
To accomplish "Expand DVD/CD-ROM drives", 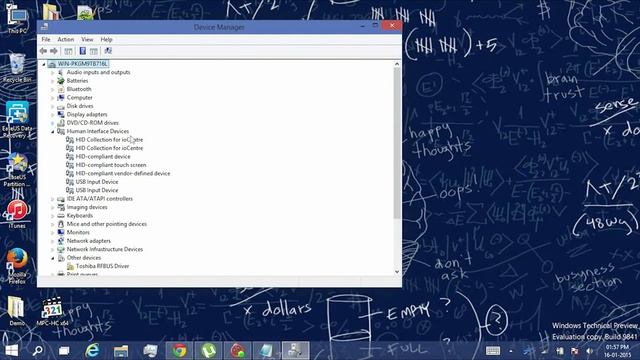I will tap(53, 123).
